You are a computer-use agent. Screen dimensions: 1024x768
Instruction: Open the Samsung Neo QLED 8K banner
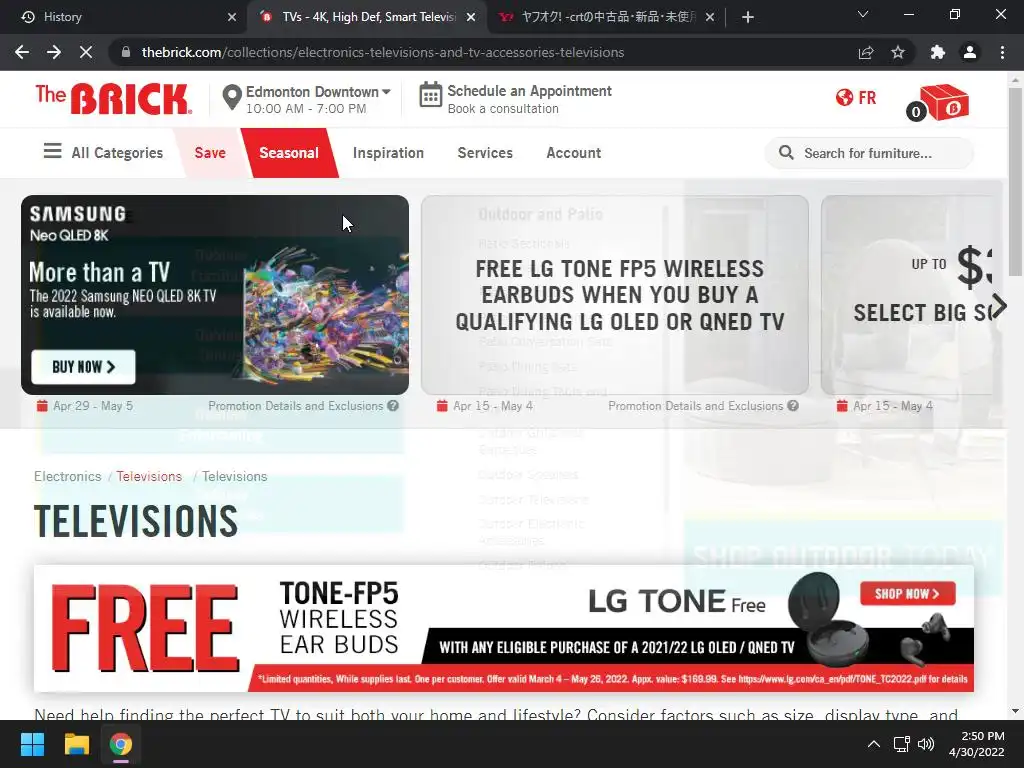215,295
